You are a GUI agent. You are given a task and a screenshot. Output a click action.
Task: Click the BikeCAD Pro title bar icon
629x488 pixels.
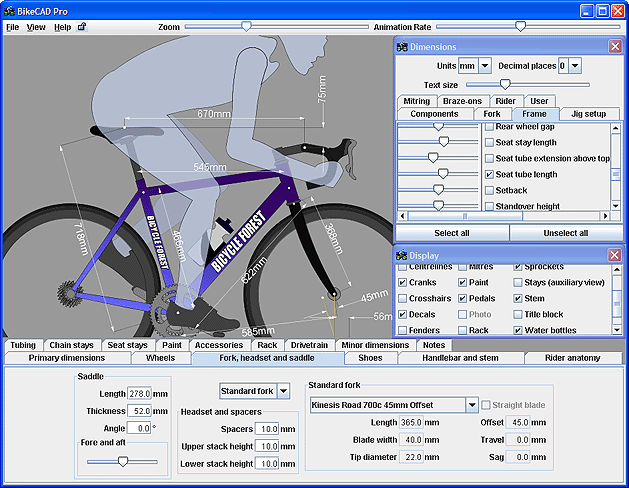pos(9,9)
